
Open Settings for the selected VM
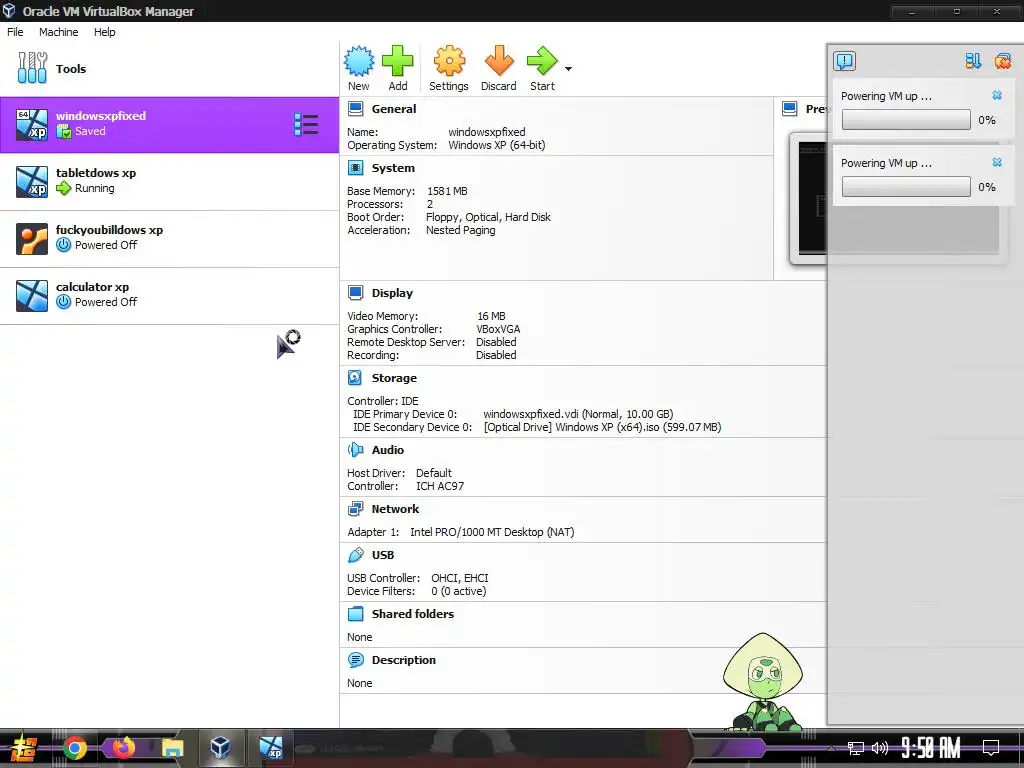coord(449,68)
